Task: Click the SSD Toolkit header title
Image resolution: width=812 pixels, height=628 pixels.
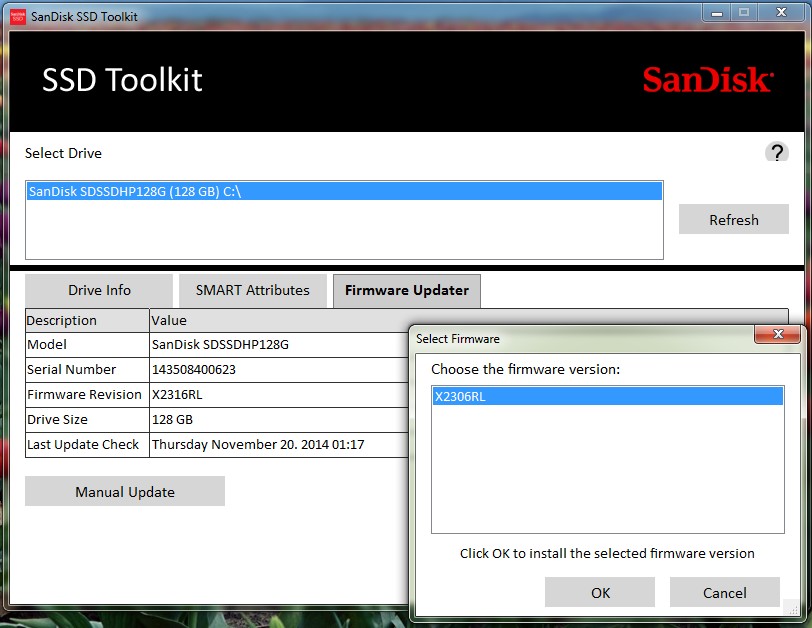Action: click(x=122, y=80)
